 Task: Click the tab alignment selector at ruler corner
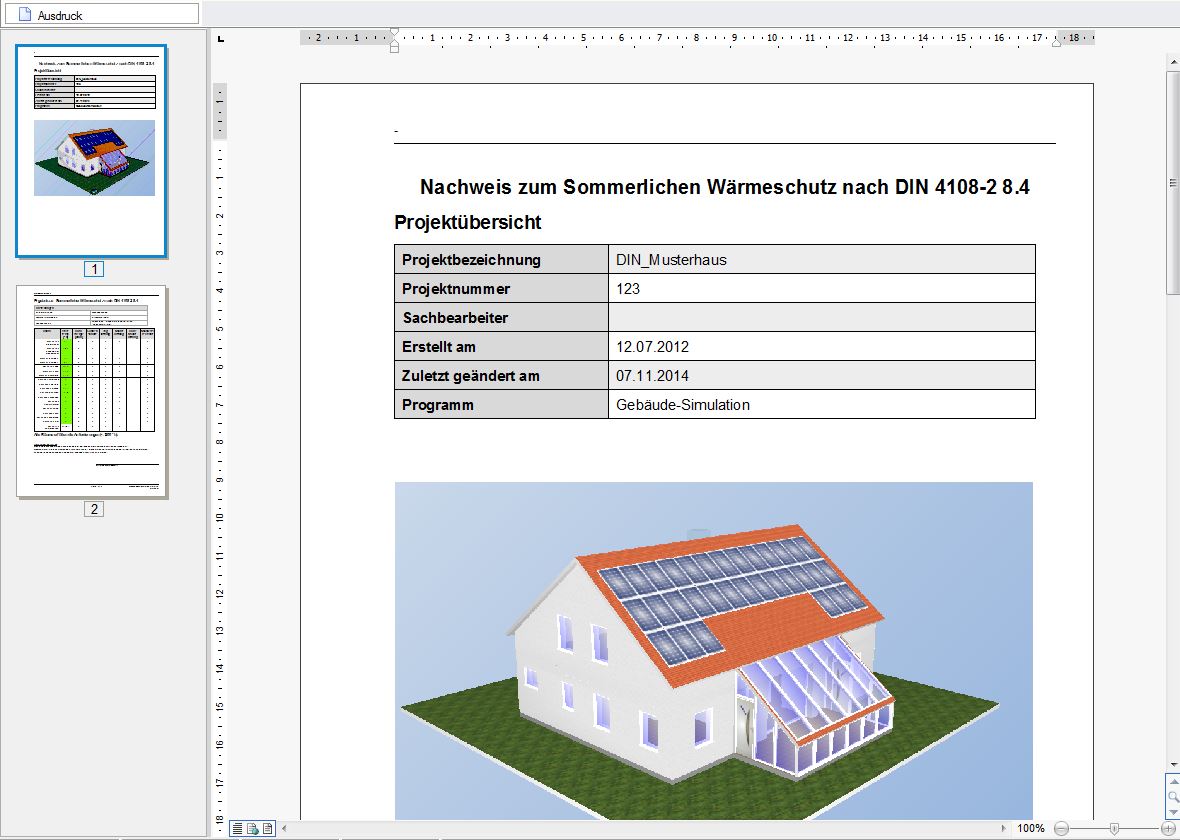click(x=221, y=38)
